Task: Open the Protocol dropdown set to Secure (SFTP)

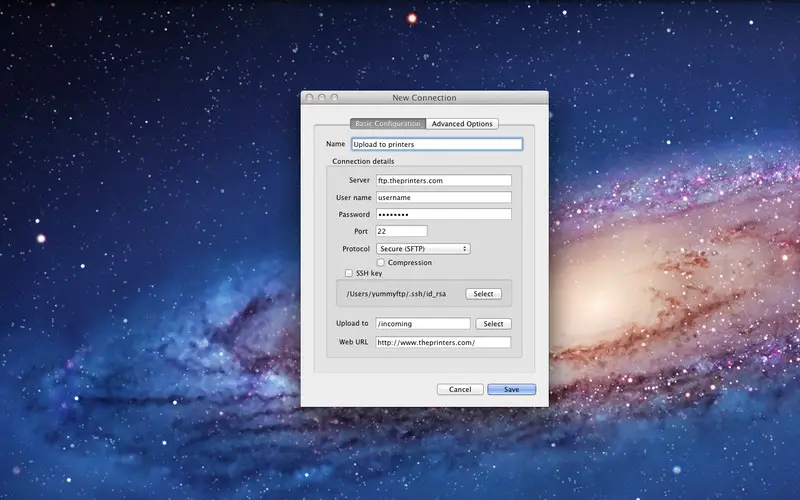Action: pyautogui.click(x=423, y=248)
